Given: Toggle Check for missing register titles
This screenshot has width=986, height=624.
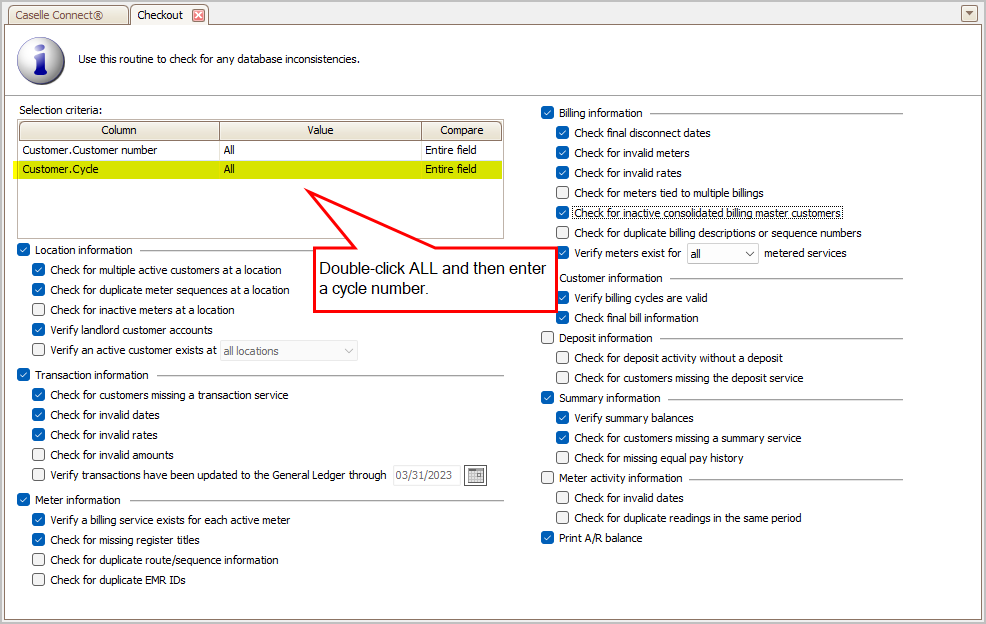Looking at the screenshot, I should tap(39, 540).
